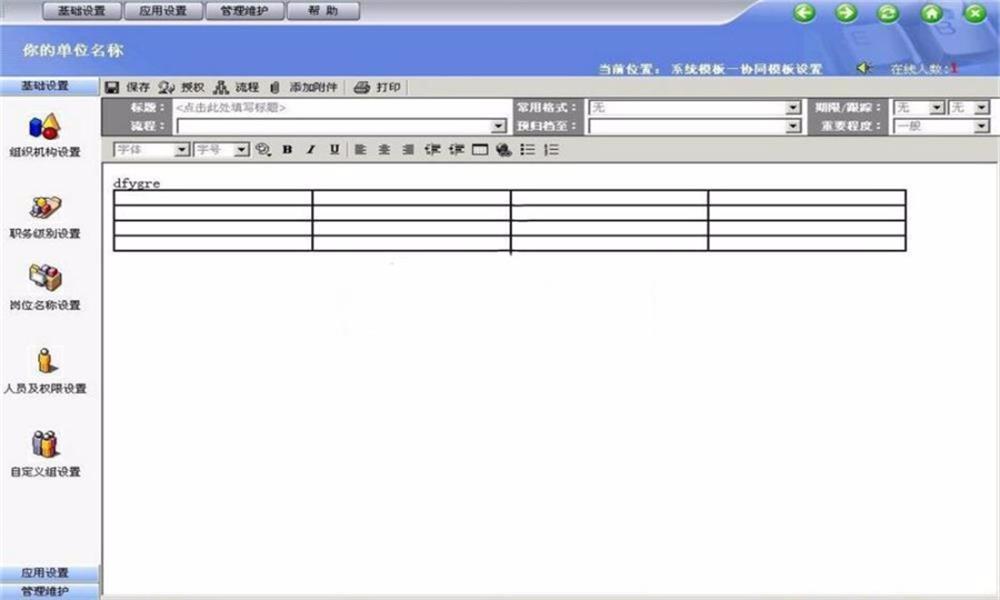1000x600 pixels.
Task: Open 人员及权限设置 in the sidebar
Action: 45,371
